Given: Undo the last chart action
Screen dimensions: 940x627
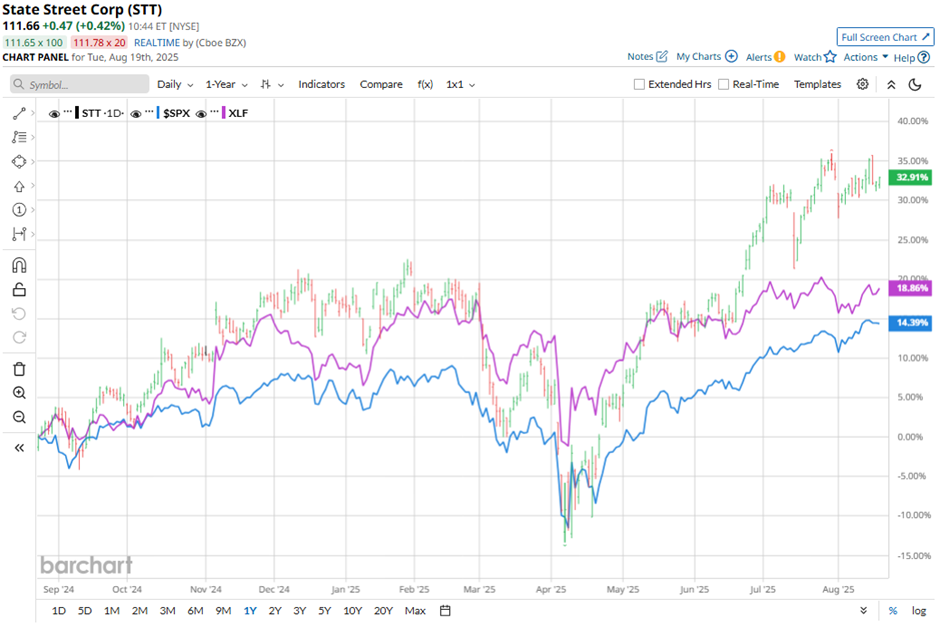Looking at the screenshot, I should [x=19, y=314].
